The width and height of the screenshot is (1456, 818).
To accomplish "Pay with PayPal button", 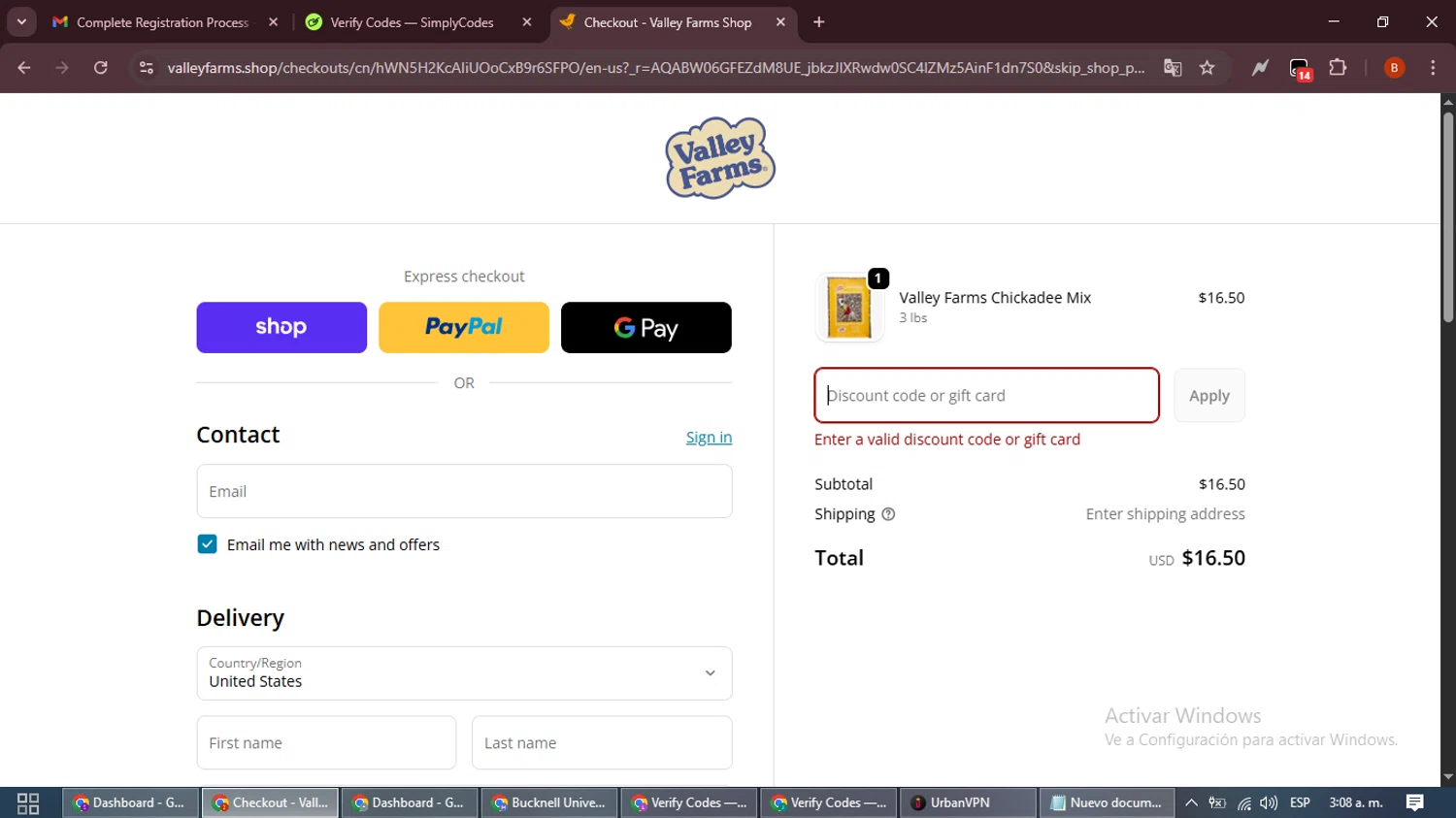I will tap(464, 327).
